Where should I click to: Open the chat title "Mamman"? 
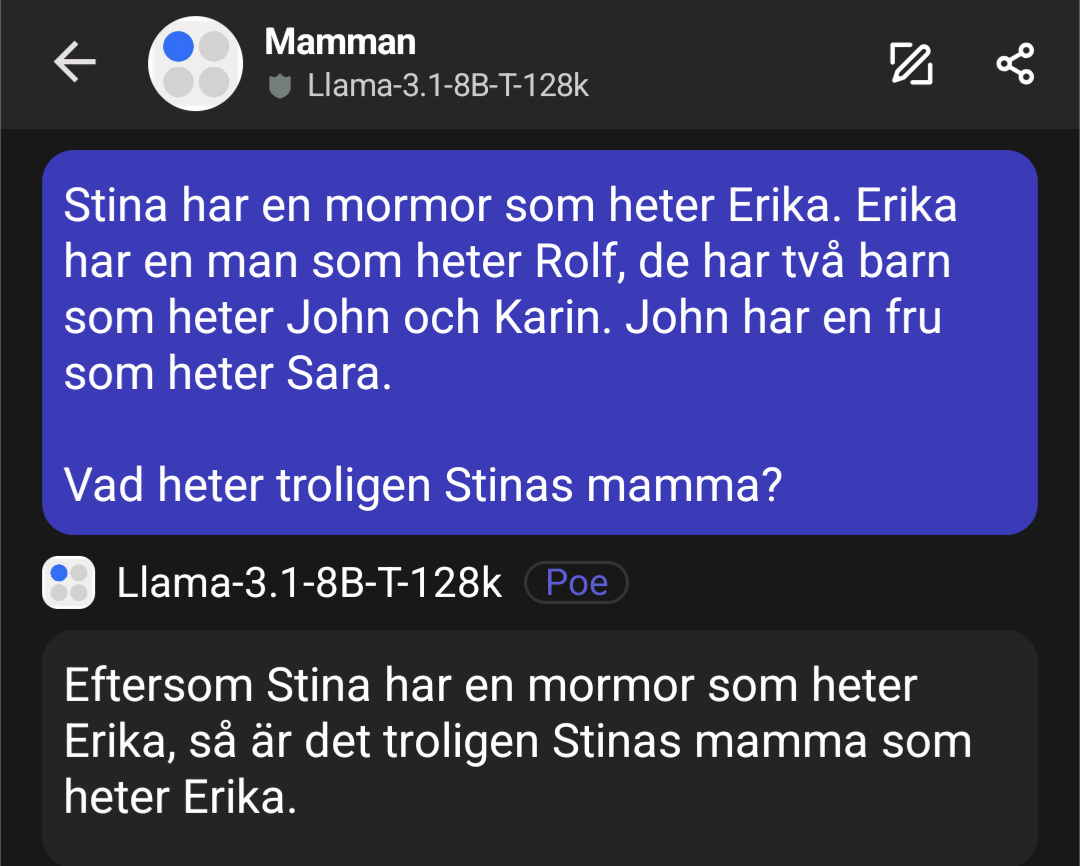click(340, 42)
